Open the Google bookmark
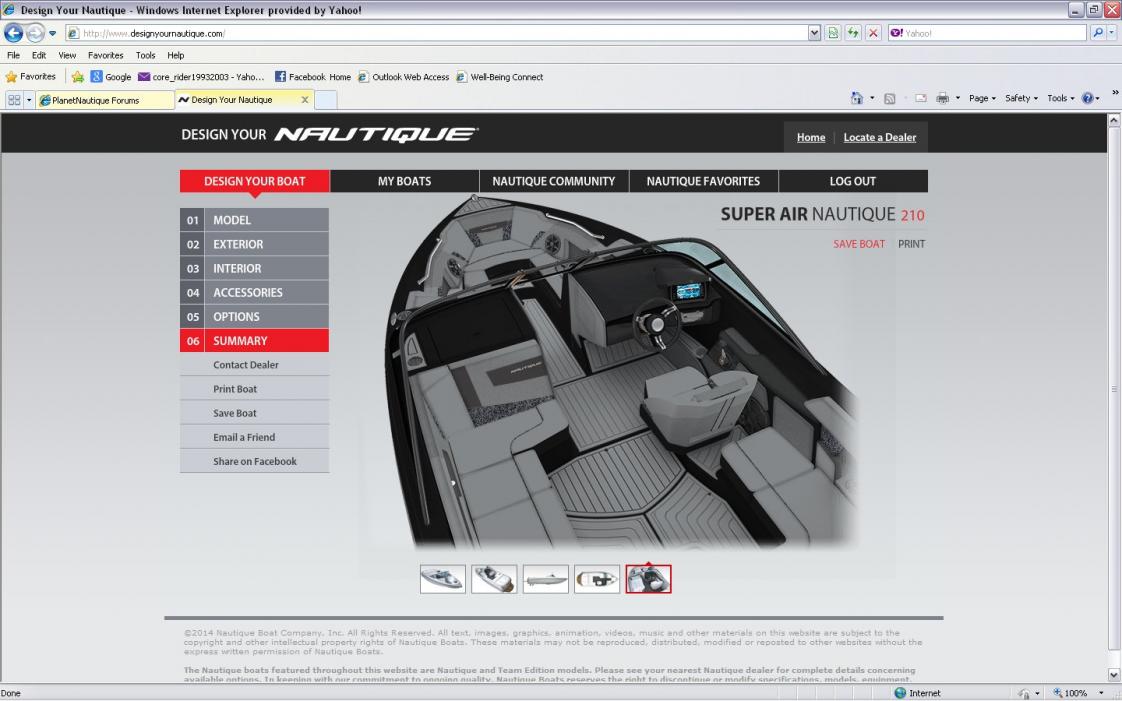The width and height of the screenshot is (1122, 701). coord(111,77)
